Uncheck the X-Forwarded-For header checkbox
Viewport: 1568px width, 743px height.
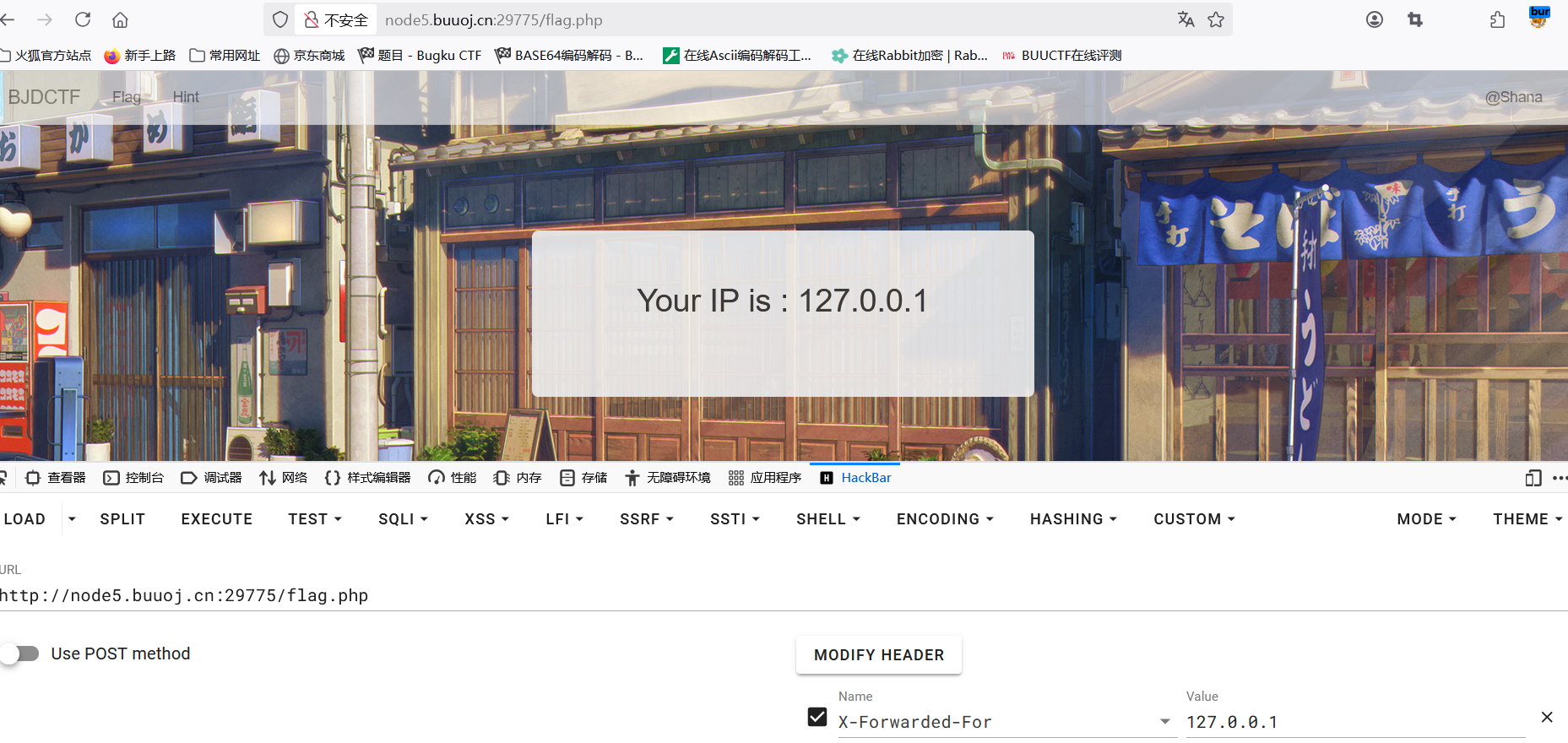point(817,717)
